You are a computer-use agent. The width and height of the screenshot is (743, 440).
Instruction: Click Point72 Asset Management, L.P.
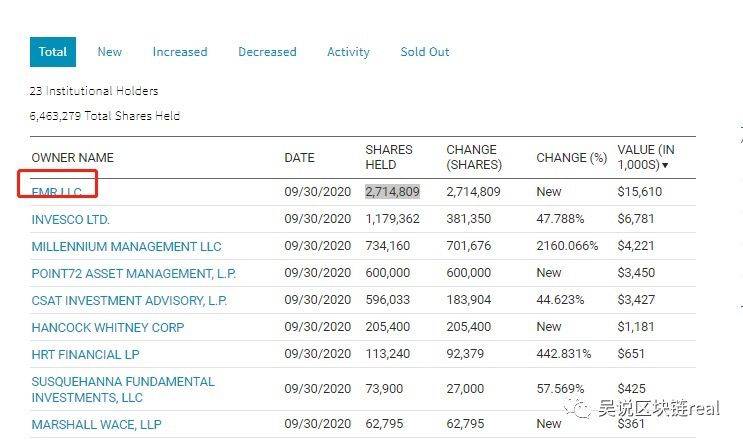[x=134, y=273]
